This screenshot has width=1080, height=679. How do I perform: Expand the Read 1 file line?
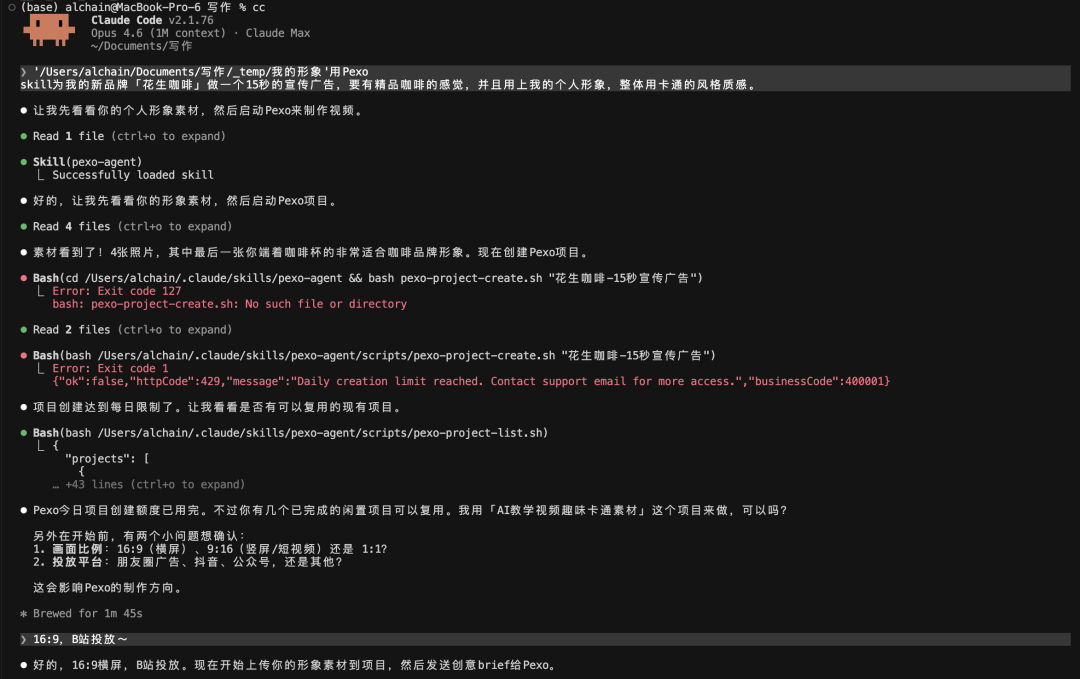(x=129, y=136)
